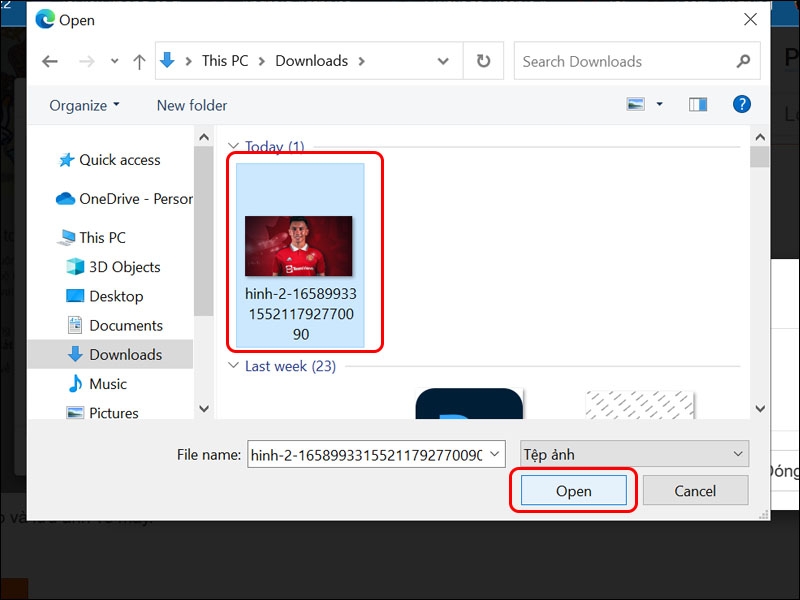Close the Open dialog window
Image resolution: width=800 pixels, height=600 pixels.
tap(750, 19)
